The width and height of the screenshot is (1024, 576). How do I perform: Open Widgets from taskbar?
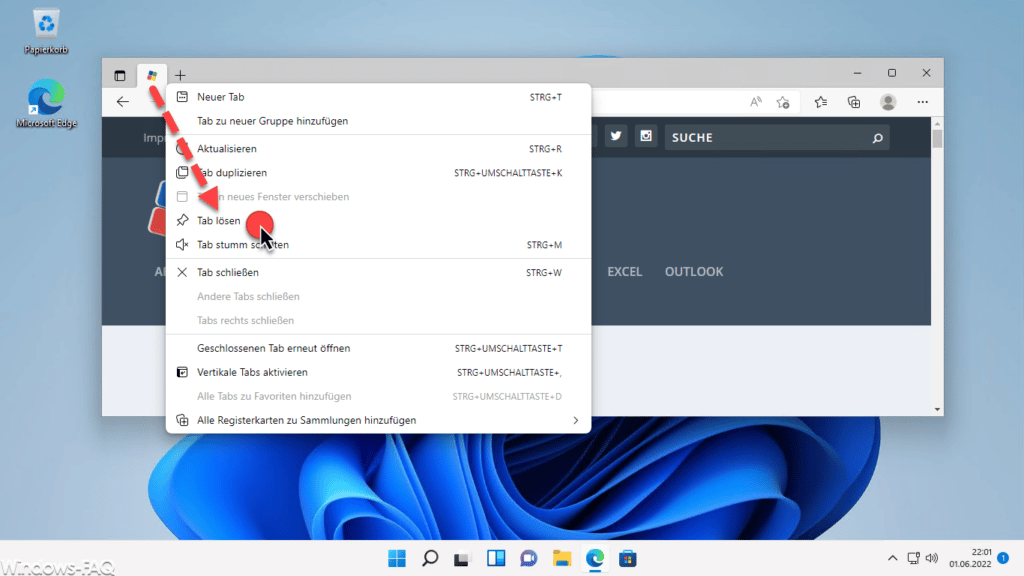(x=496, y=558)
